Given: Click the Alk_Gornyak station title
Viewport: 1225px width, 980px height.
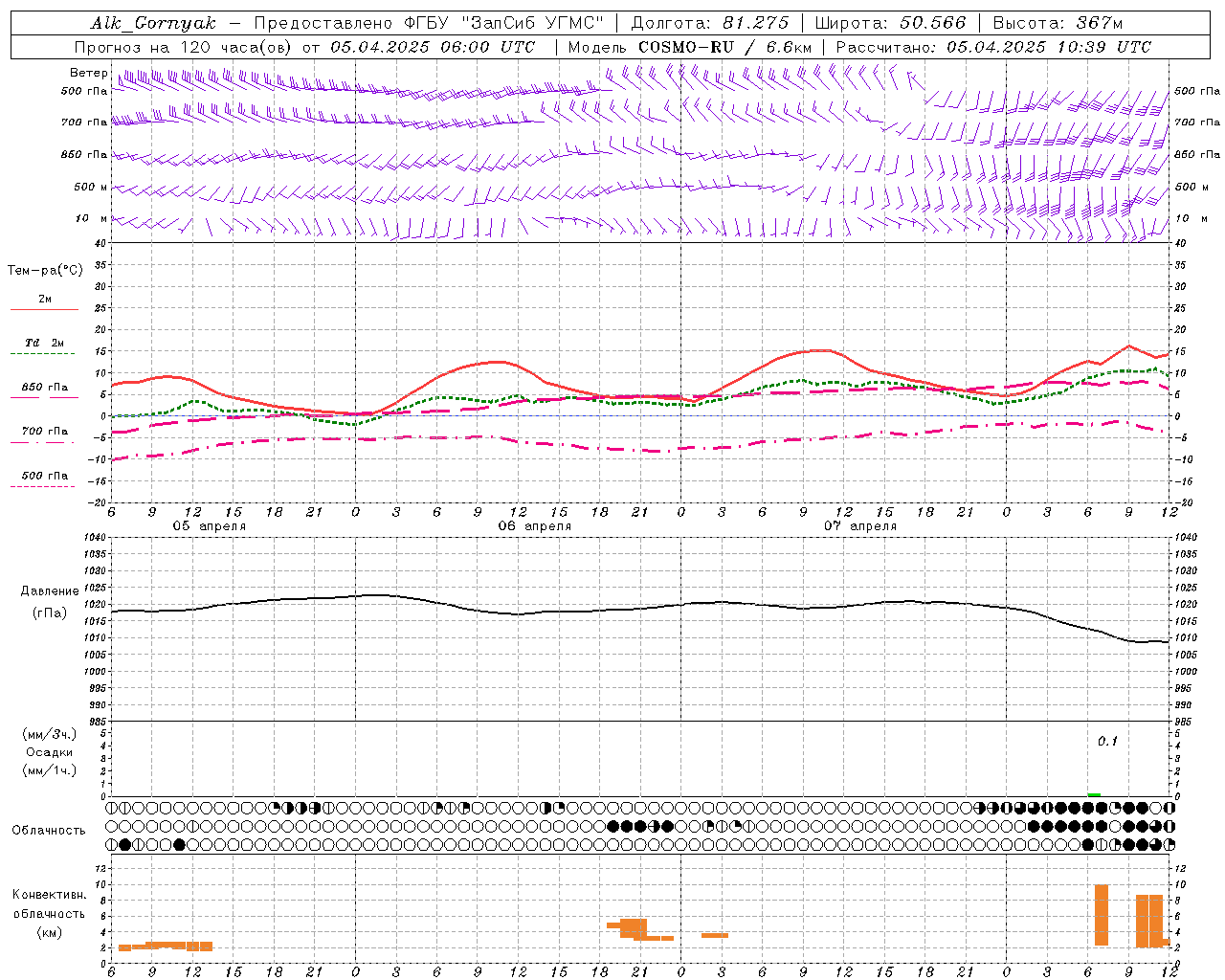Looking at the screenshot, I should [153, 23].
